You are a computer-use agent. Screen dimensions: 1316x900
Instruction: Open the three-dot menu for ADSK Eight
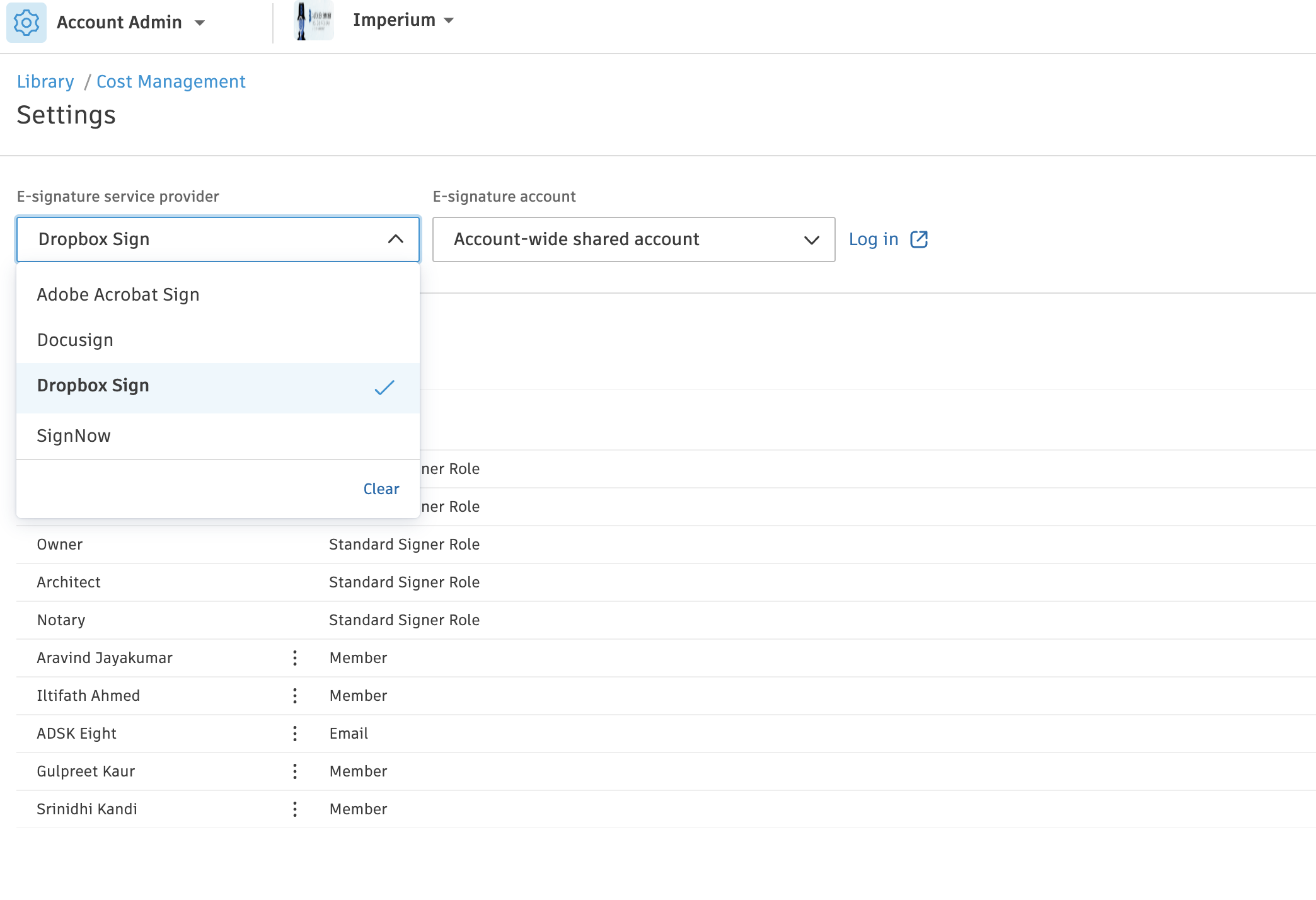click(295, 734)
